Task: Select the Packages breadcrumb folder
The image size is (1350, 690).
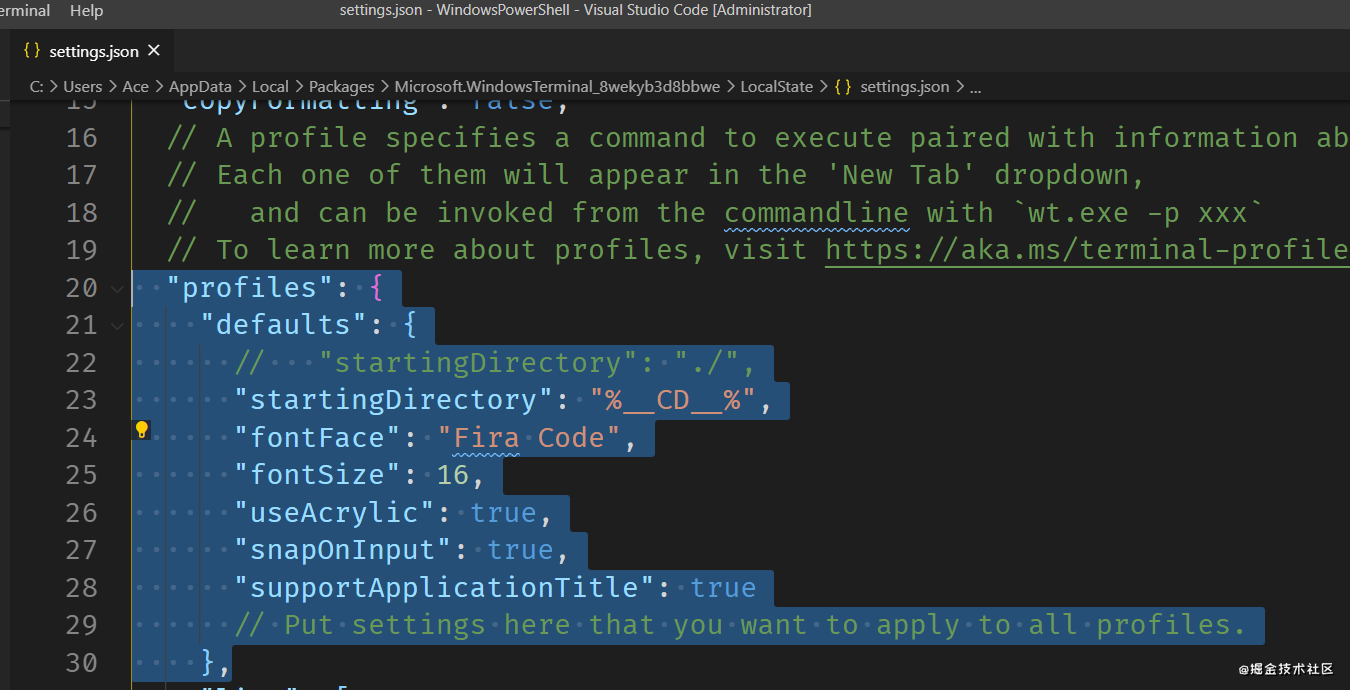Action: click(341, 87)
